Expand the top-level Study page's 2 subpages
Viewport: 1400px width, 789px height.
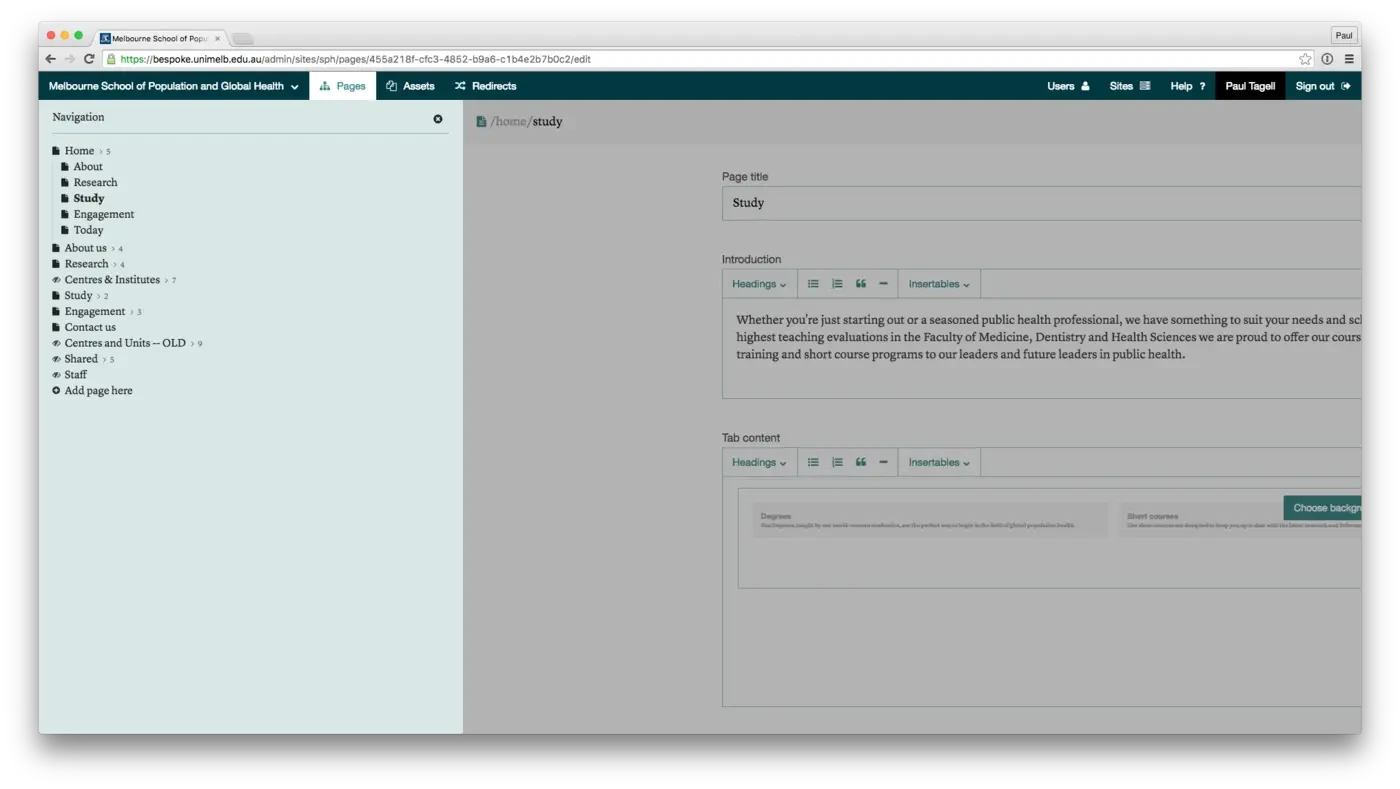(x=102, y=296)
